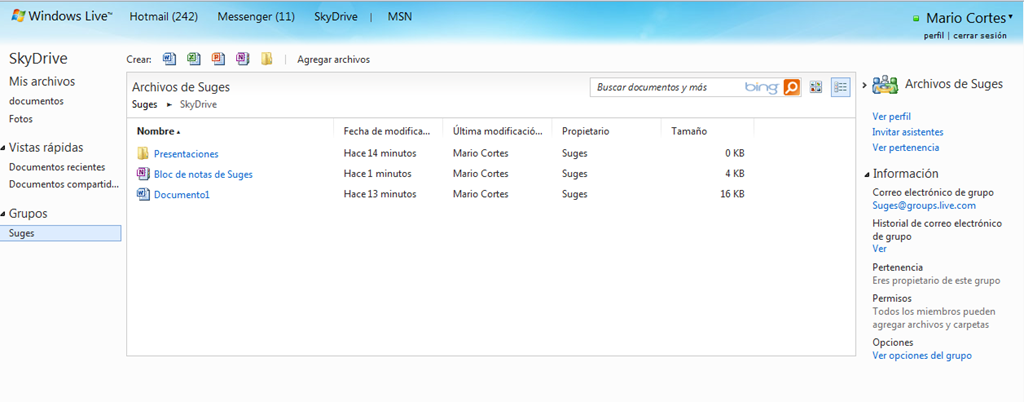
Task: Open Documento1 file link
Action: point(182,194)
